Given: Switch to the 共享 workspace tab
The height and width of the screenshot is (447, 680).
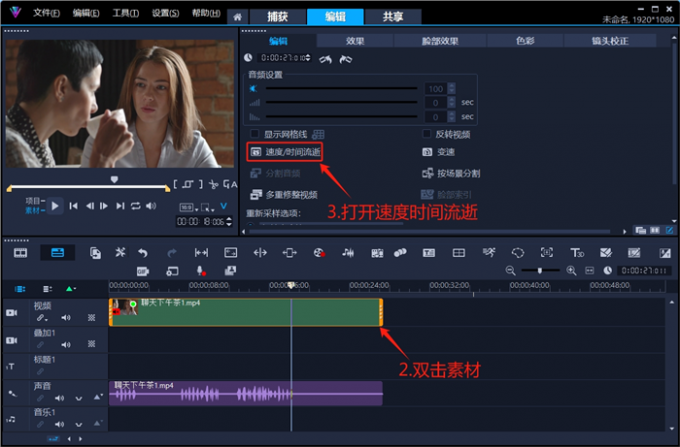Looking at the screenshot, I should tap(393, 17).
